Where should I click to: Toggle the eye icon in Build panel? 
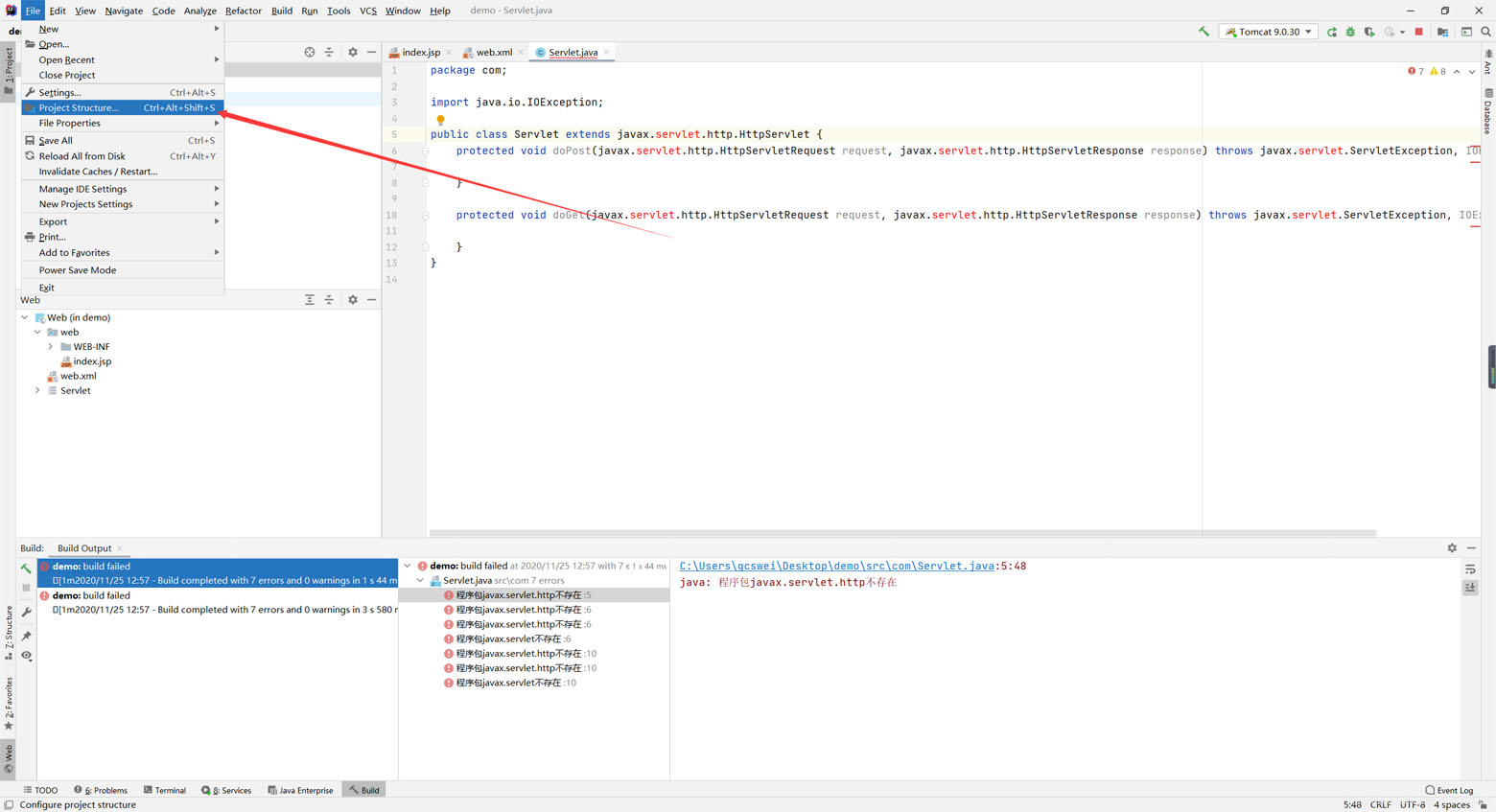(x=27, y=656)
